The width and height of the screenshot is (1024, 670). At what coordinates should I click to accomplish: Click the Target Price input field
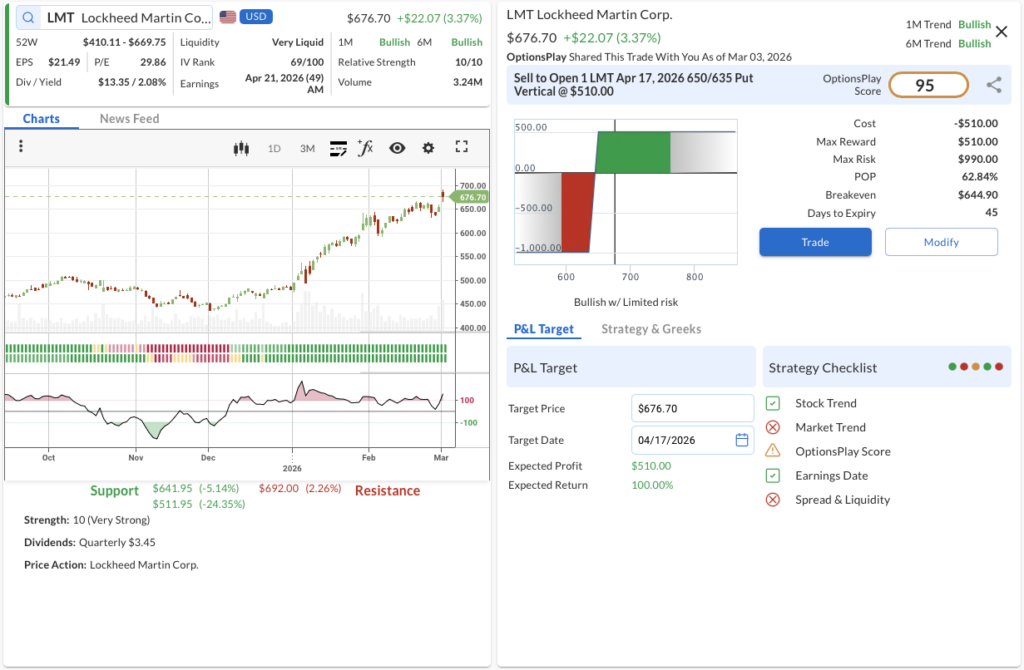pos(692,408)
